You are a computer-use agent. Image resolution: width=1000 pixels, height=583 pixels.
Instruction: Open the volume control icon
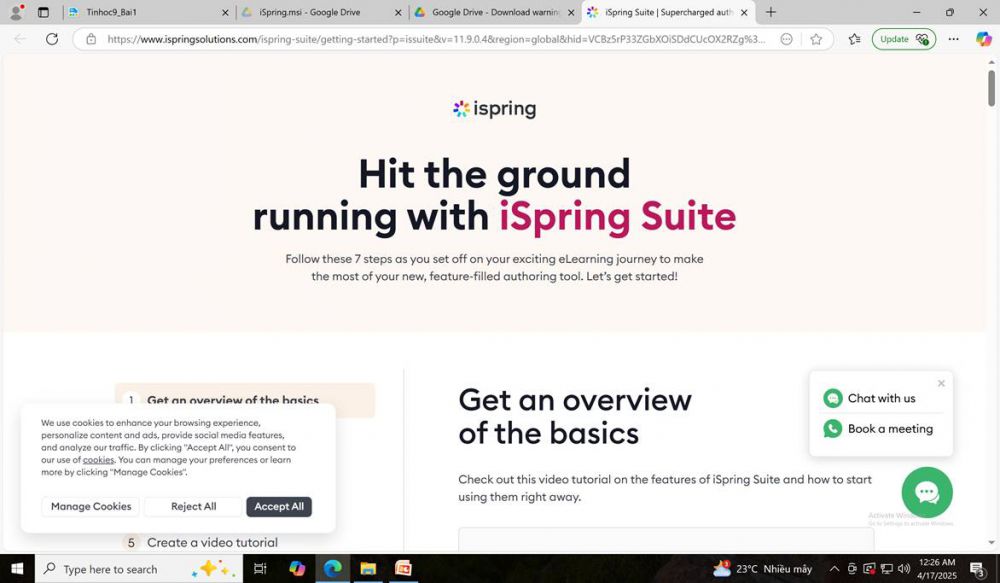(903, 568)
